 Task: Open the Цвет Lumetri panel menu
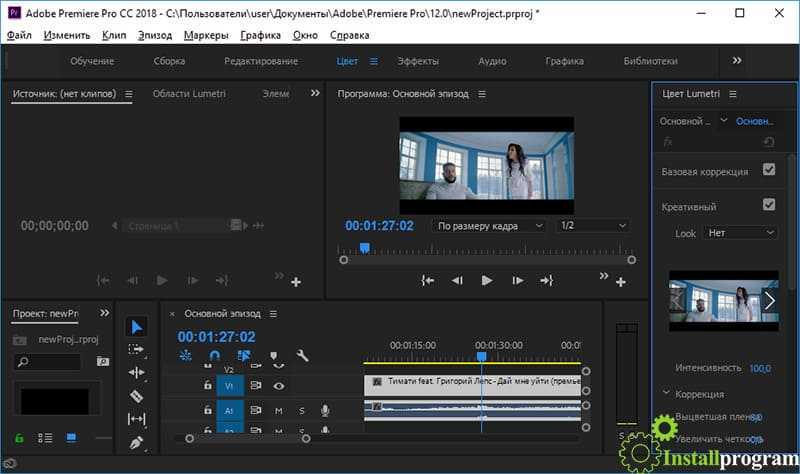(733, 94)
